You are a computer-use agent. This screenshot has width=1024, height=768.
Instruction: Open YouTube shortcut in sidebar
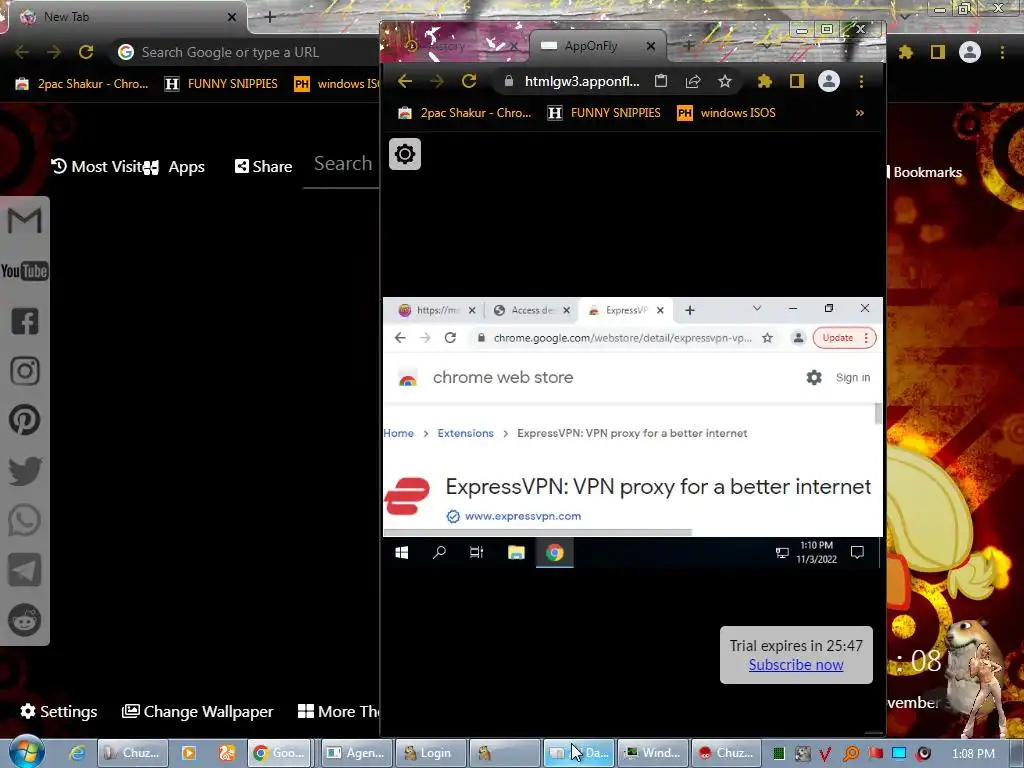point(25,271)
